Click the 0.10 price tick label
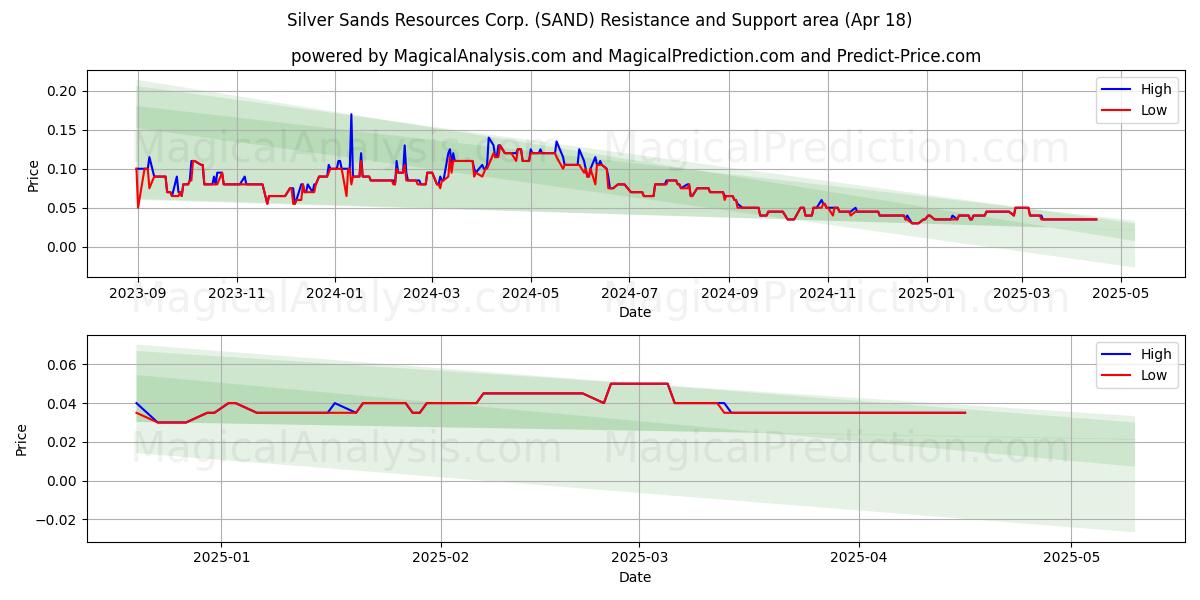Image resolution: width=1200 pixels, height=600 pixels. point(63,169)
